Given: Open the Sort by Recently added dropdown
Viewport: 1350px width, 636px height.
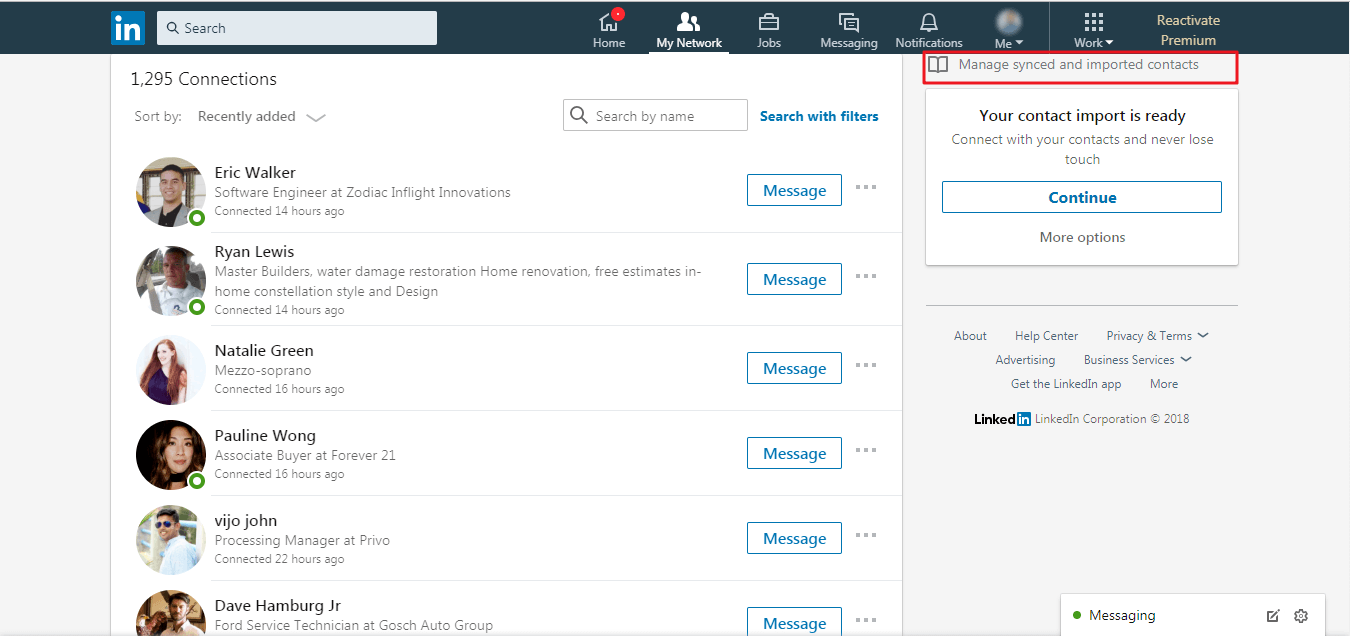Looking at the screenshot, I should (x=262, y=117).
